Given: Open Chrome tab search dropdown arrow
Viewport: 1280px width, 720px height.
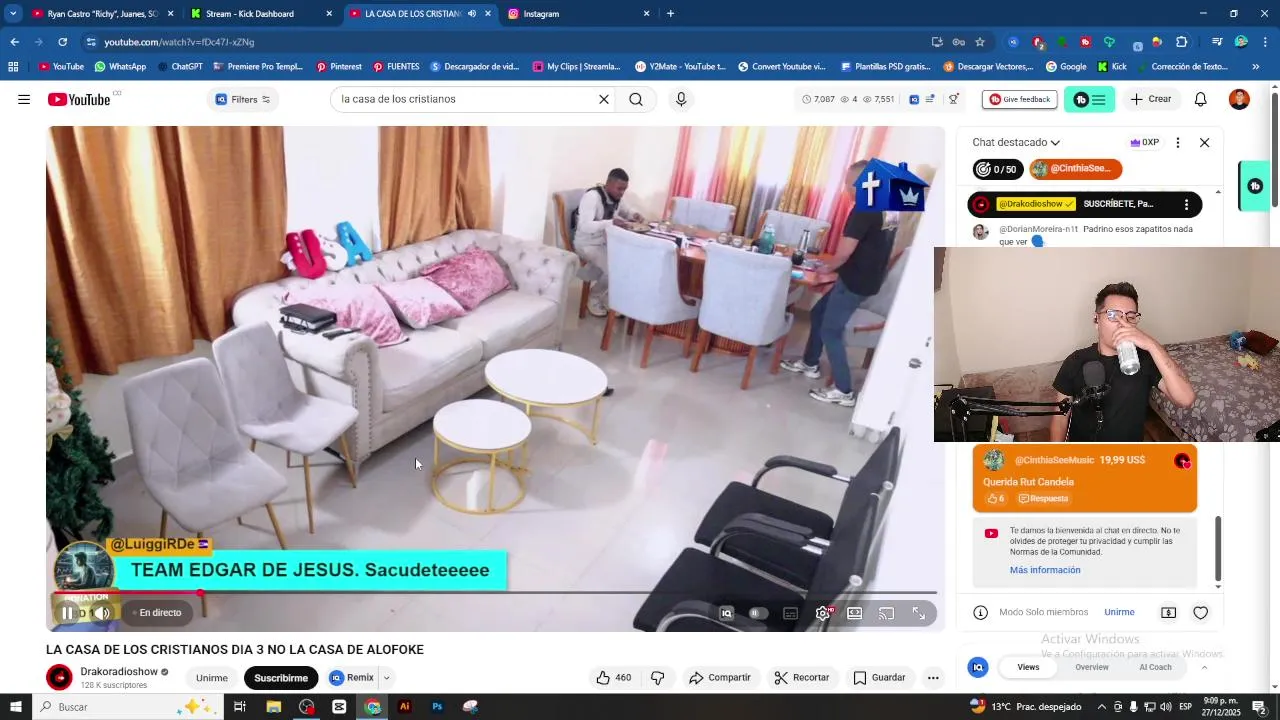Looking at the screenshot, I should (x=13, y=13).
